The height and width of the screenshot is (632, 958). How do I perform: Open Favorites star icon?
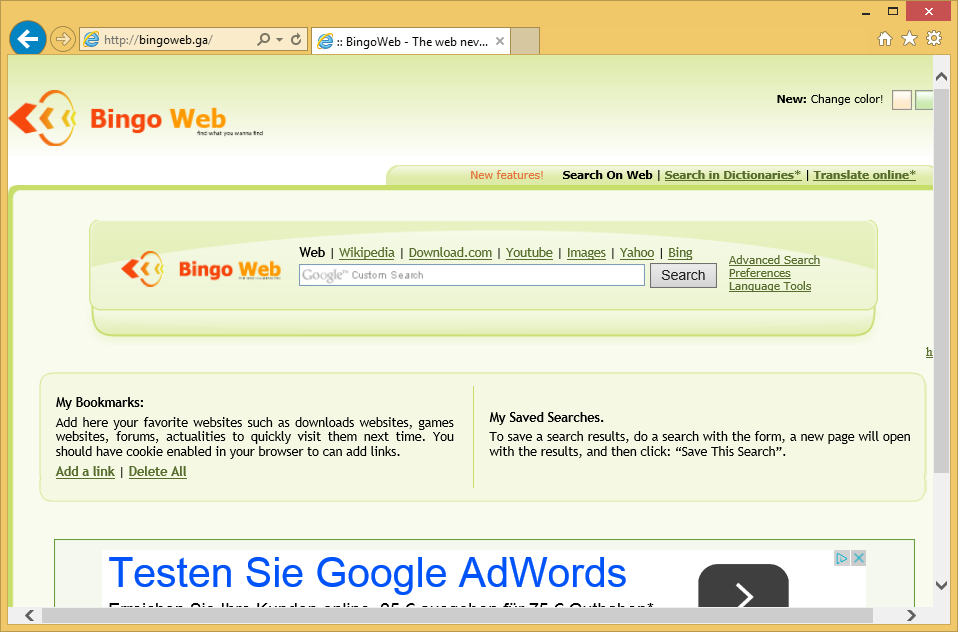point(910,39)
